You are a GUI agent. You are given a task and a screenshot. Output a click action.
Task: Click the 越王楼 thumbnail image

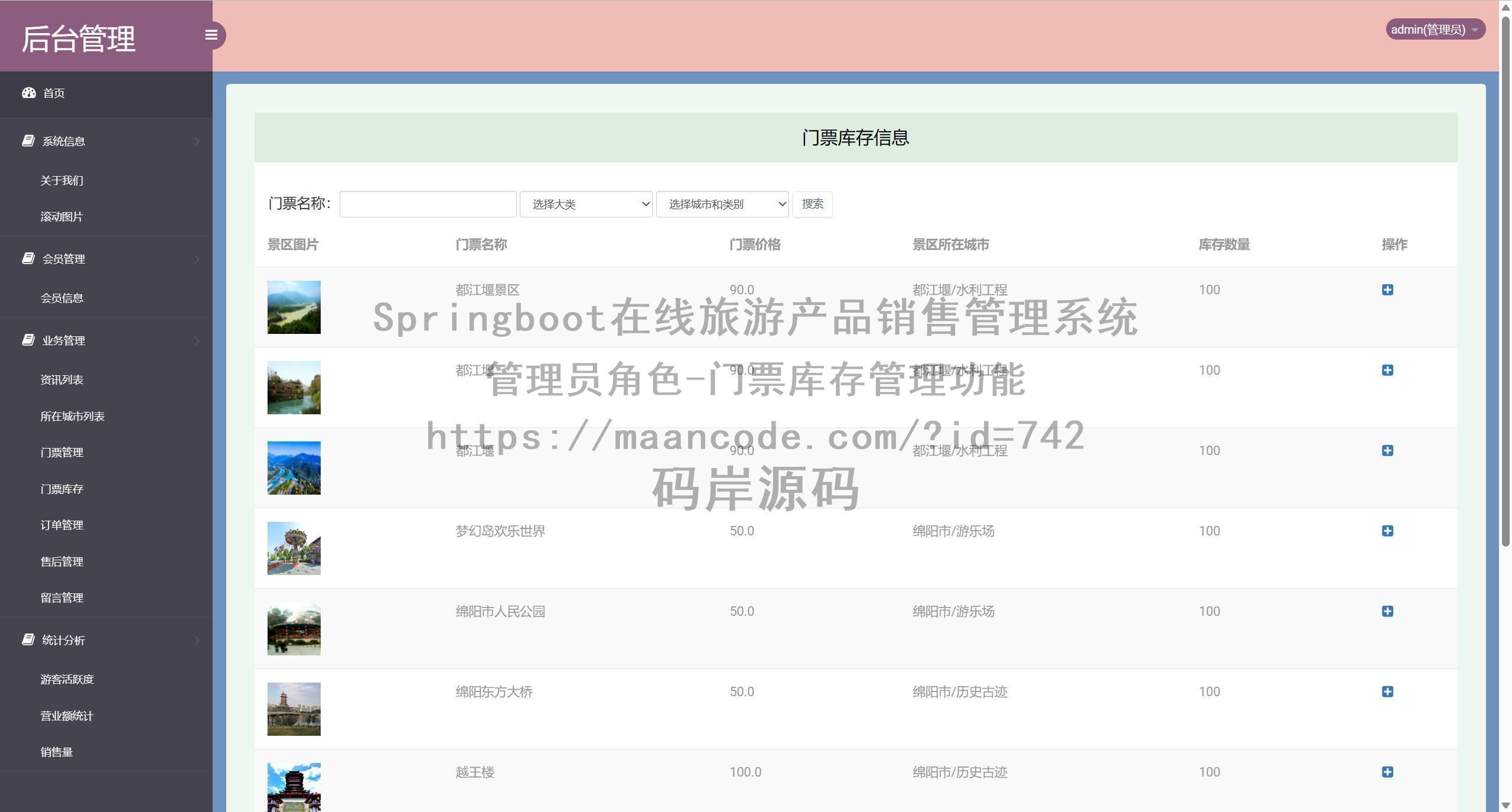(294, 787)
